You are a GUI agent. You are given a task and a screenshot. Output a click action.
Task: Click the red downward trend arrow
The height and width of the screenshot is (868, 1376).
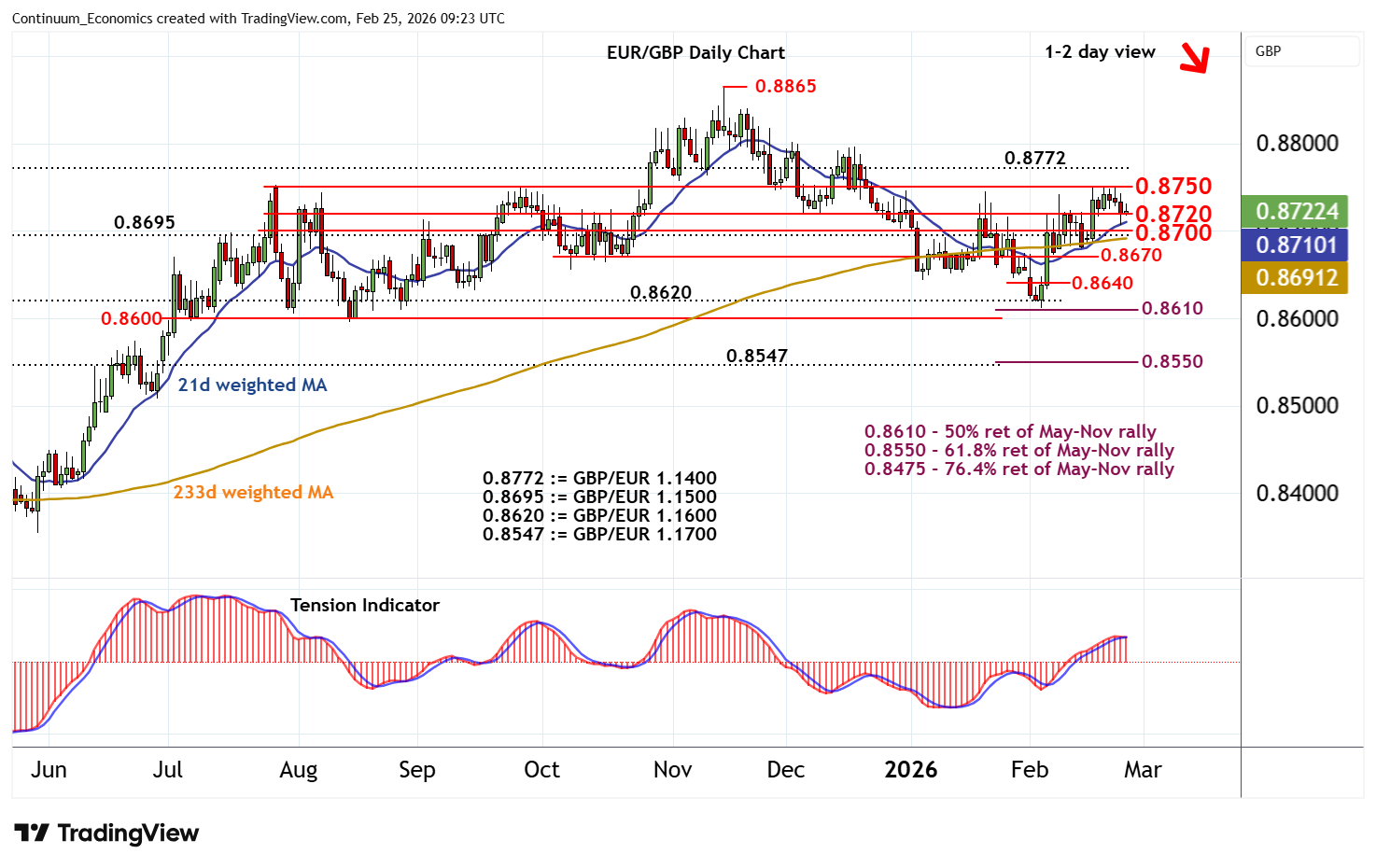click(1194, 58)
